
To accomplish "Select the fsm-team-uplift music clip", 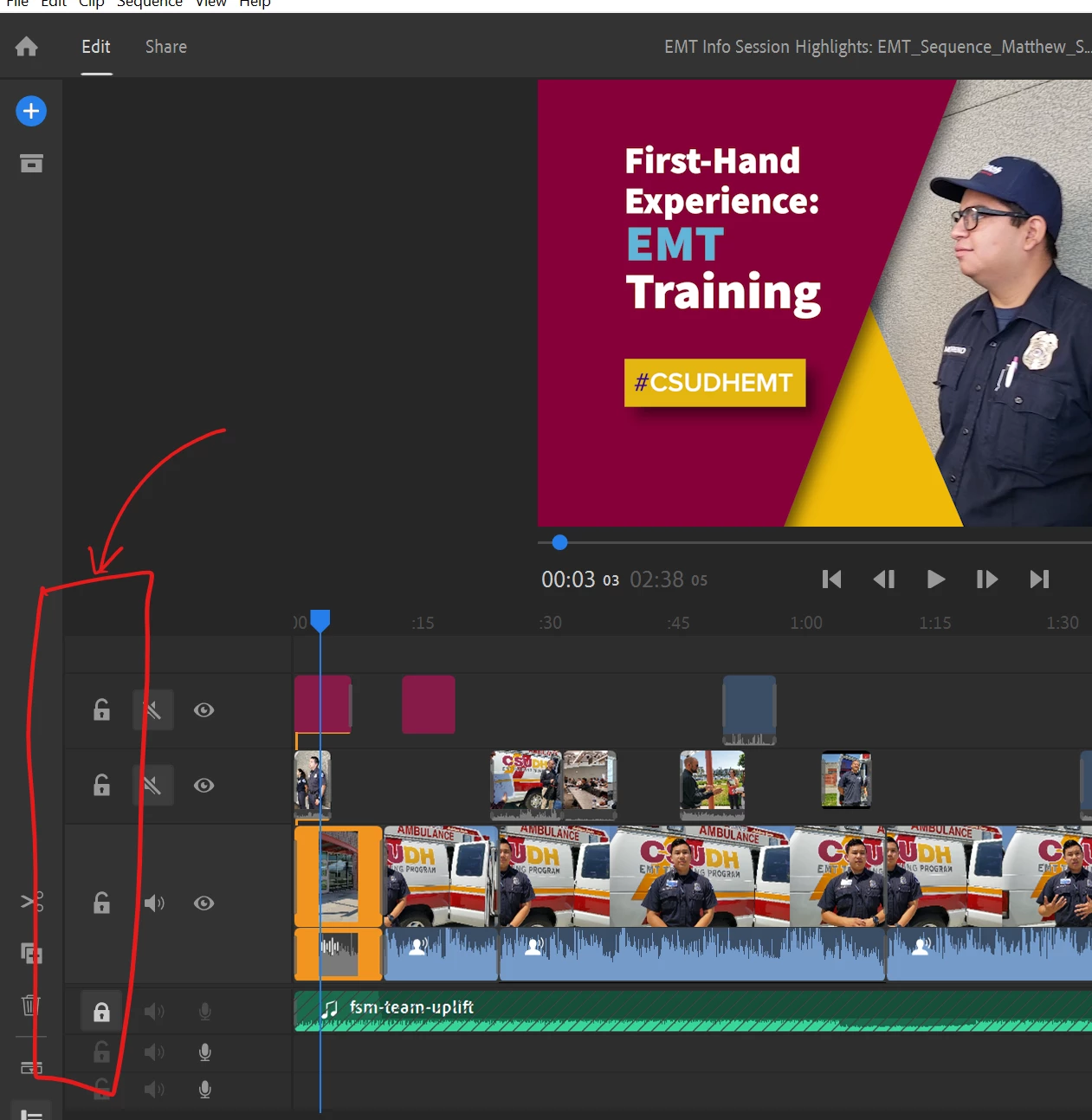I will click(x=693, y=1011).
